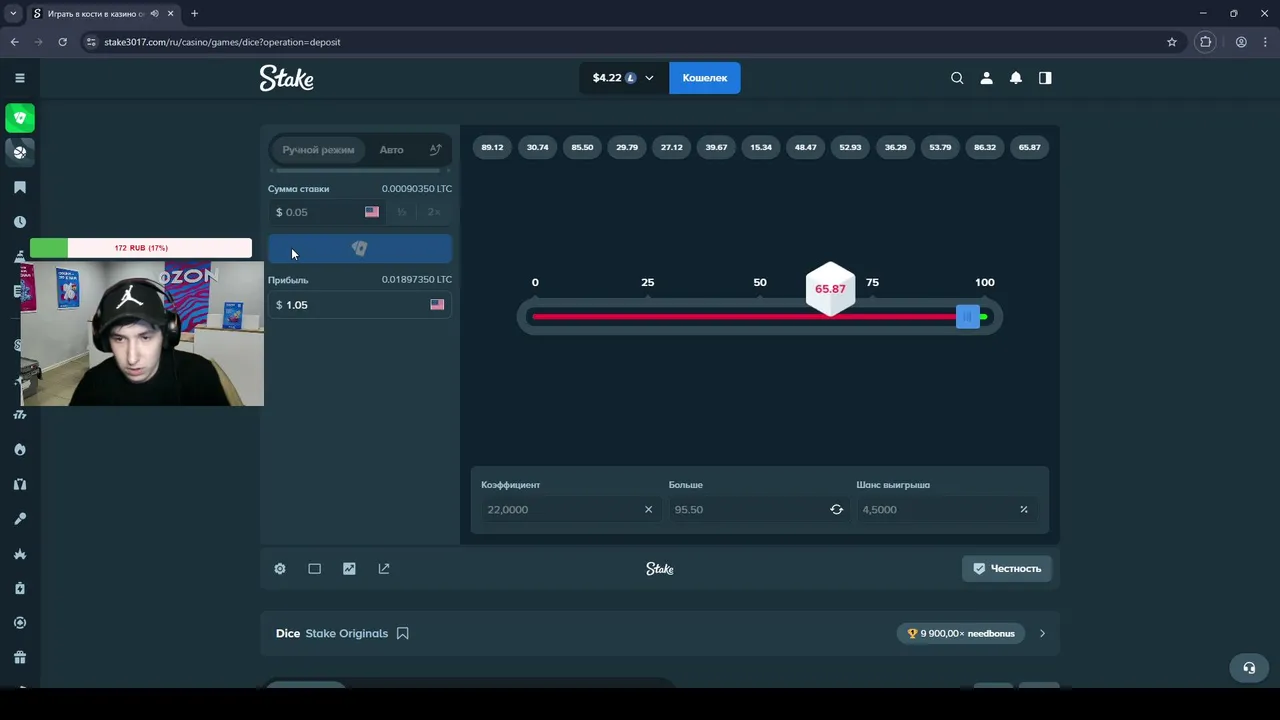Click the Коэффициент 22,0000 field
Viewport: 1280px width, 720px height.
569,509
